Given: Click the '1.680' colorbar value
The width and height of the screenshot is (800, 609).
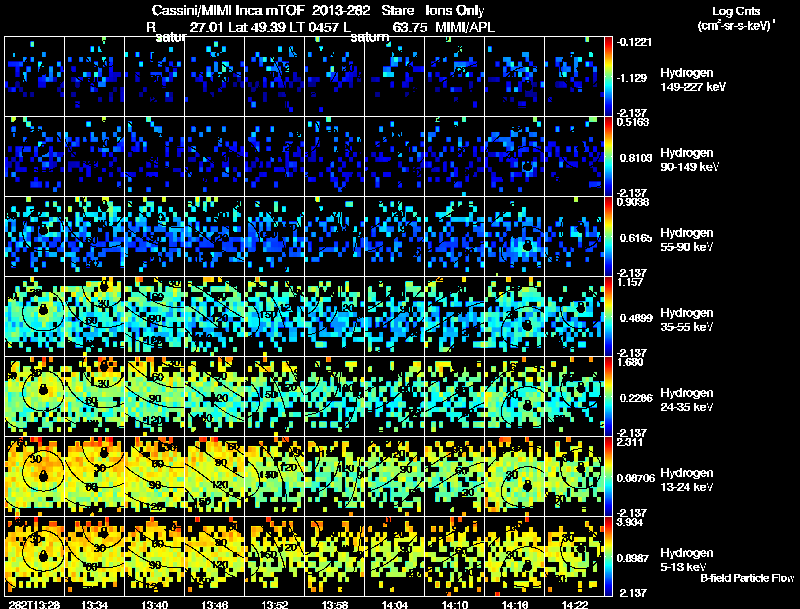Looking at the screenshot, I should coord(630,362).
